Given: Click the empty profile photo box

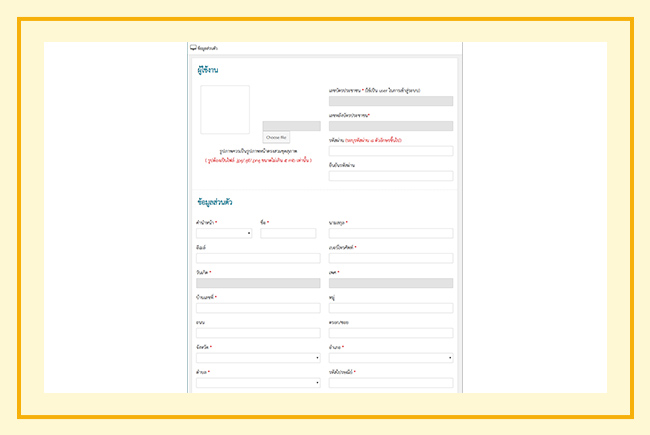Looking at the screenshot, I should pos(225,110).
